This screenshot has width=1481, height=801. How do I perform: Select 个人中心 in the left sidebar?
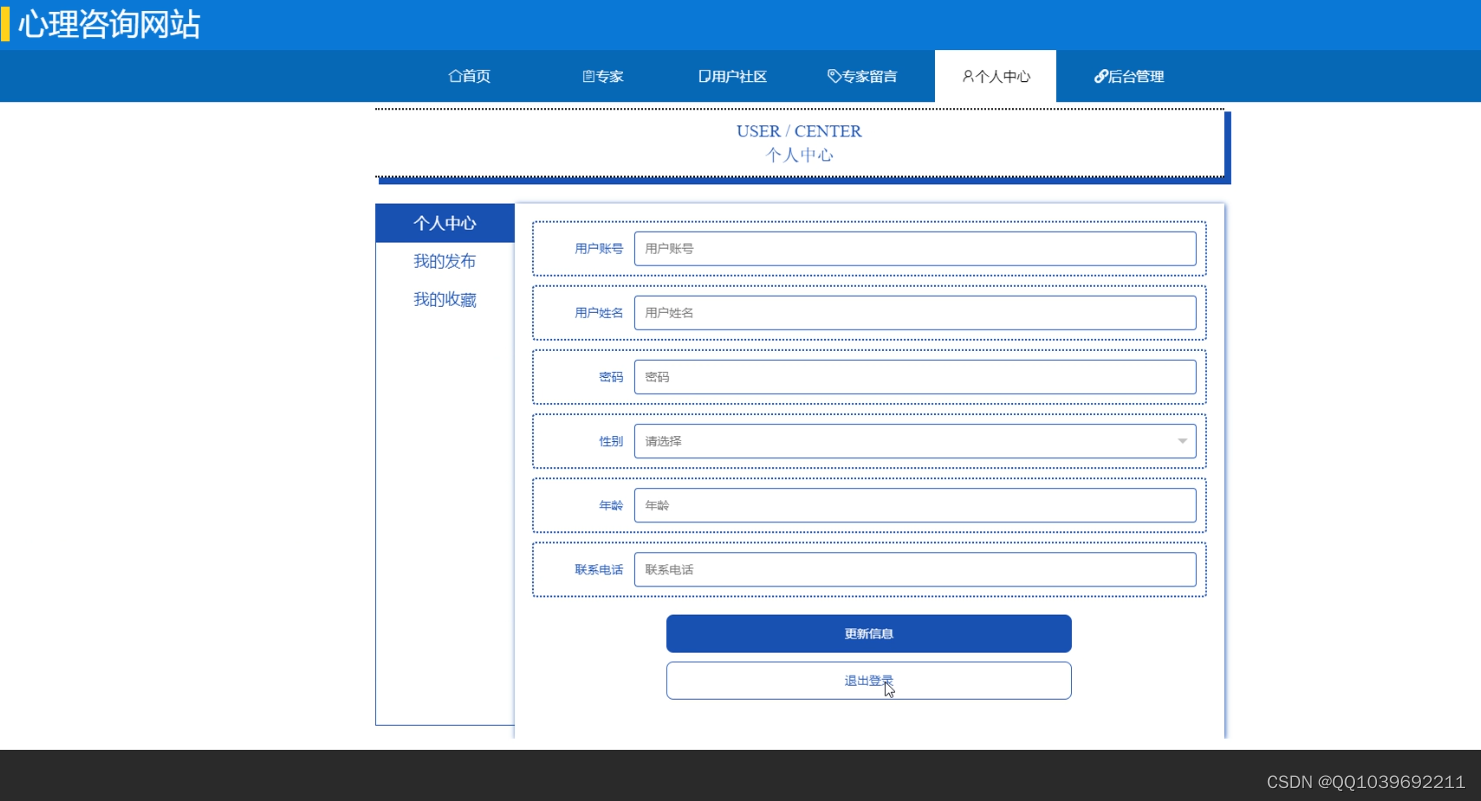445,223
